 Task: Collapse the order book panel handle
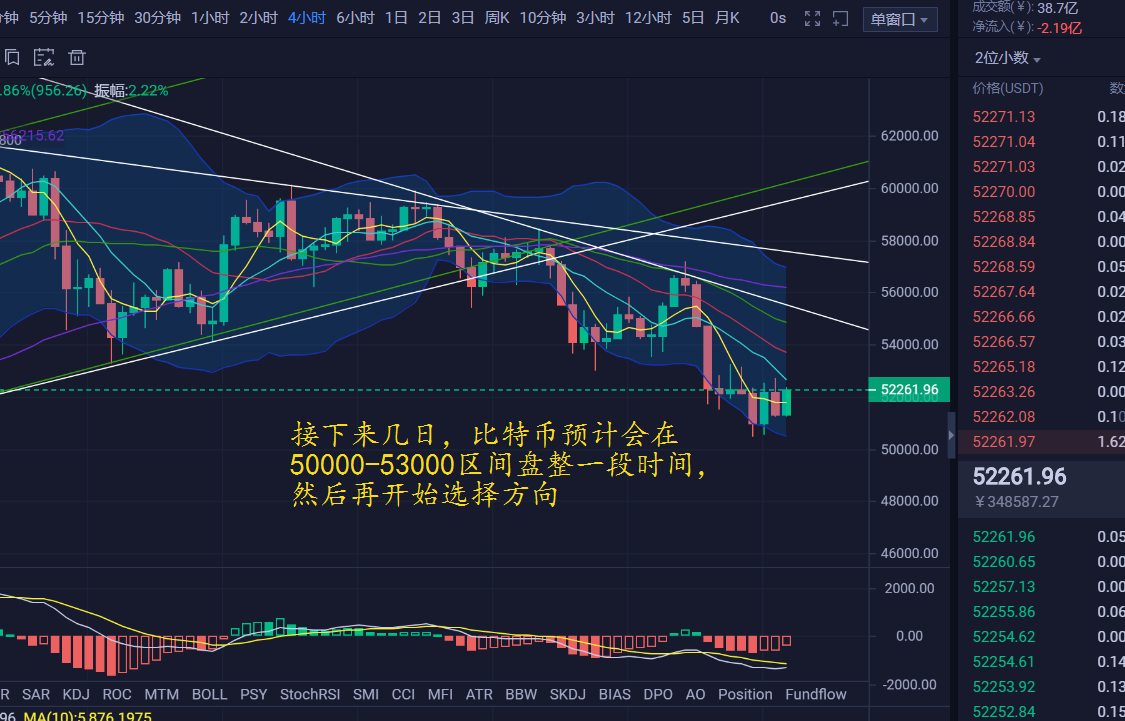[951, 435]
